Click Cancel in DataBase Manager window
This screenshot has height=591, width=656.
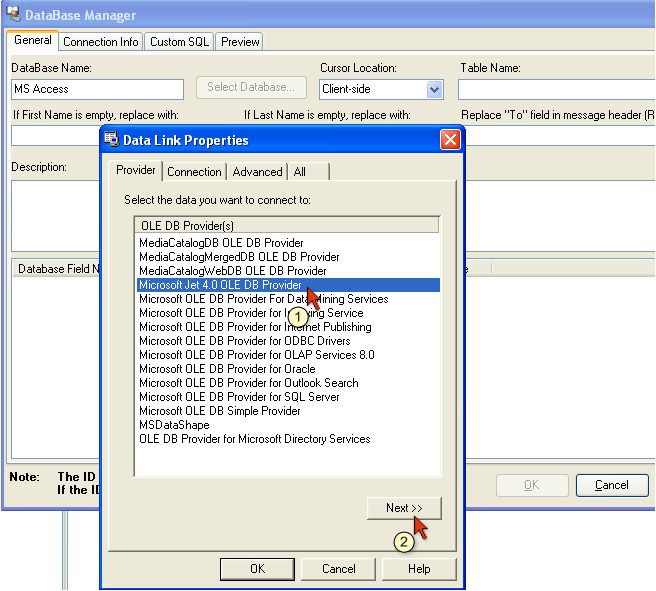click(x=612, y=485)
